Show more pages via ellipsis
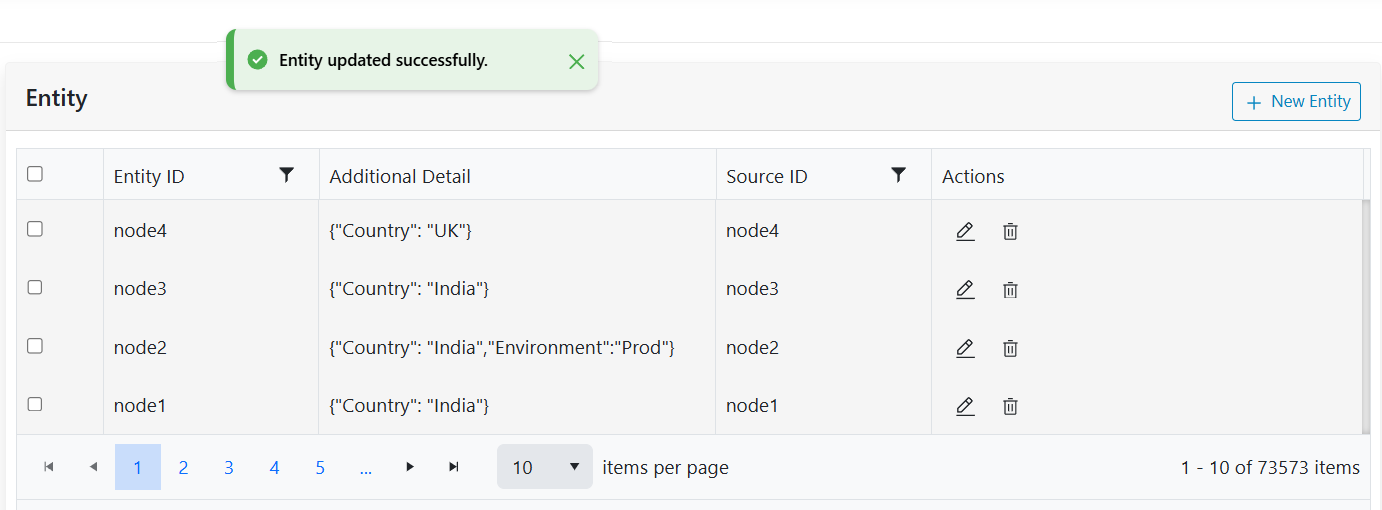 [365, 468]
